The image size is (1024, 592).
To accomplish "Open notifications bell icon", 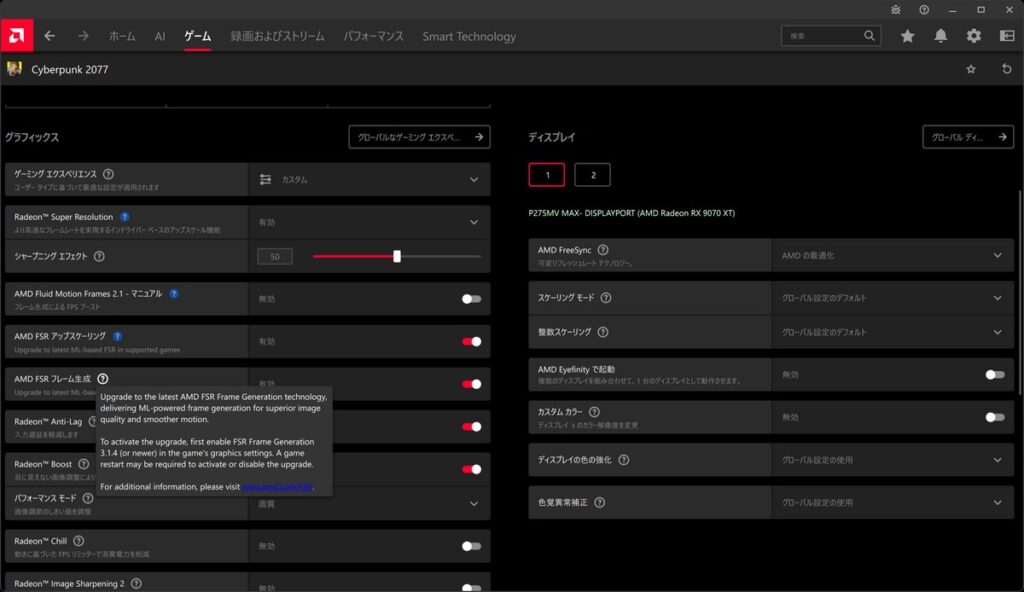I will pos(941,36).
